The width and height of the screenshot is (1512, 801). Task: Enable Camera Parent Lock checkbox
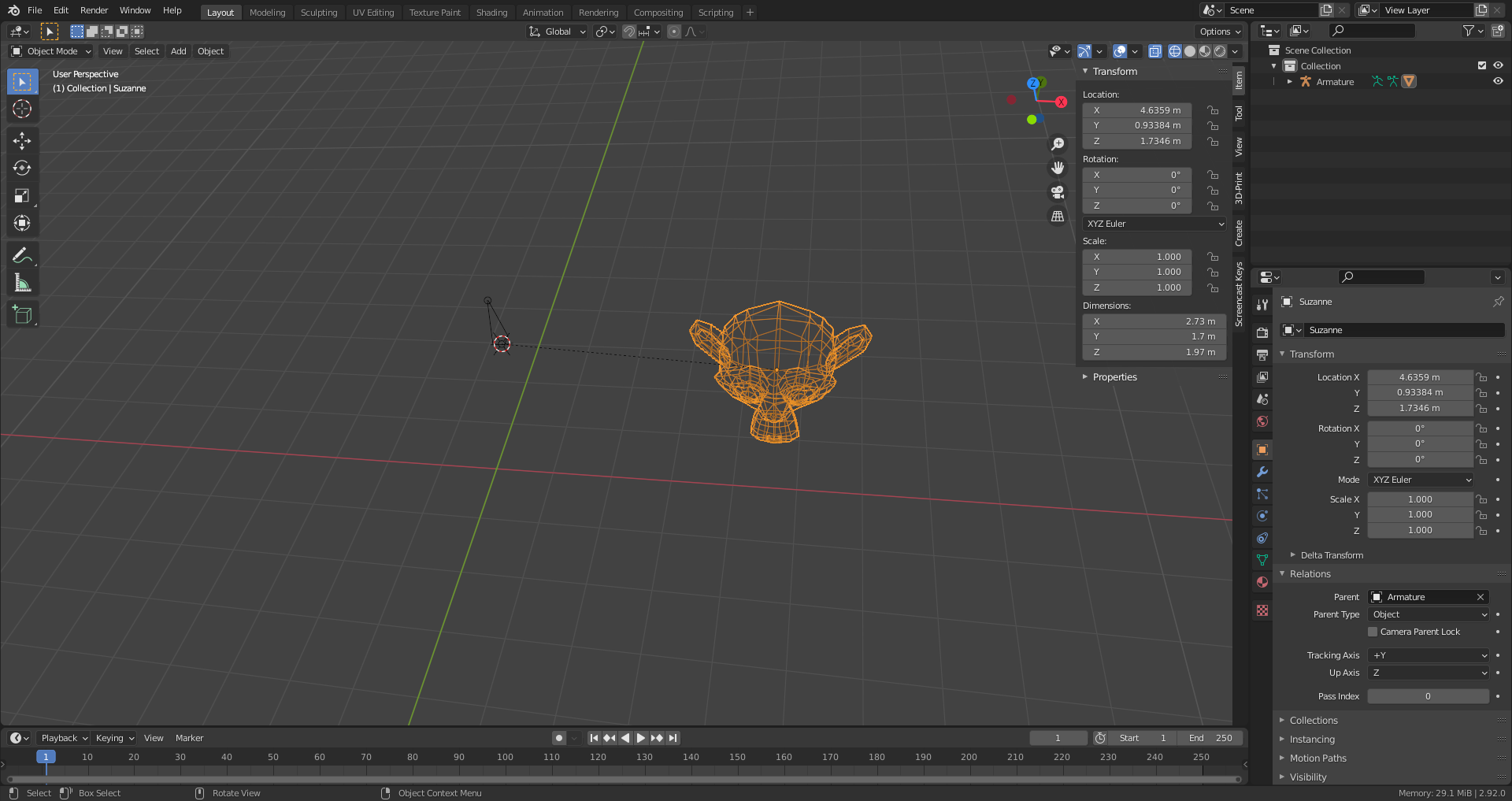(x=1373, y=632)
